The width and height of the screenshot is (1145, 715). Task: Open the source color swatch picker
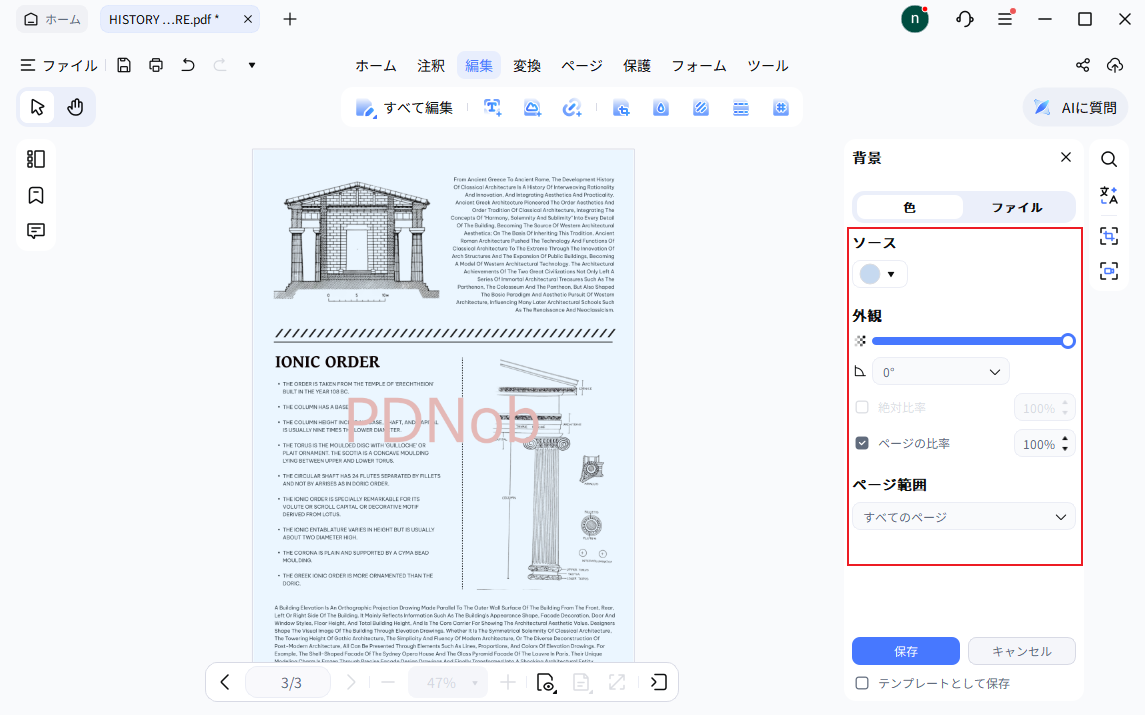click(879, 274)
